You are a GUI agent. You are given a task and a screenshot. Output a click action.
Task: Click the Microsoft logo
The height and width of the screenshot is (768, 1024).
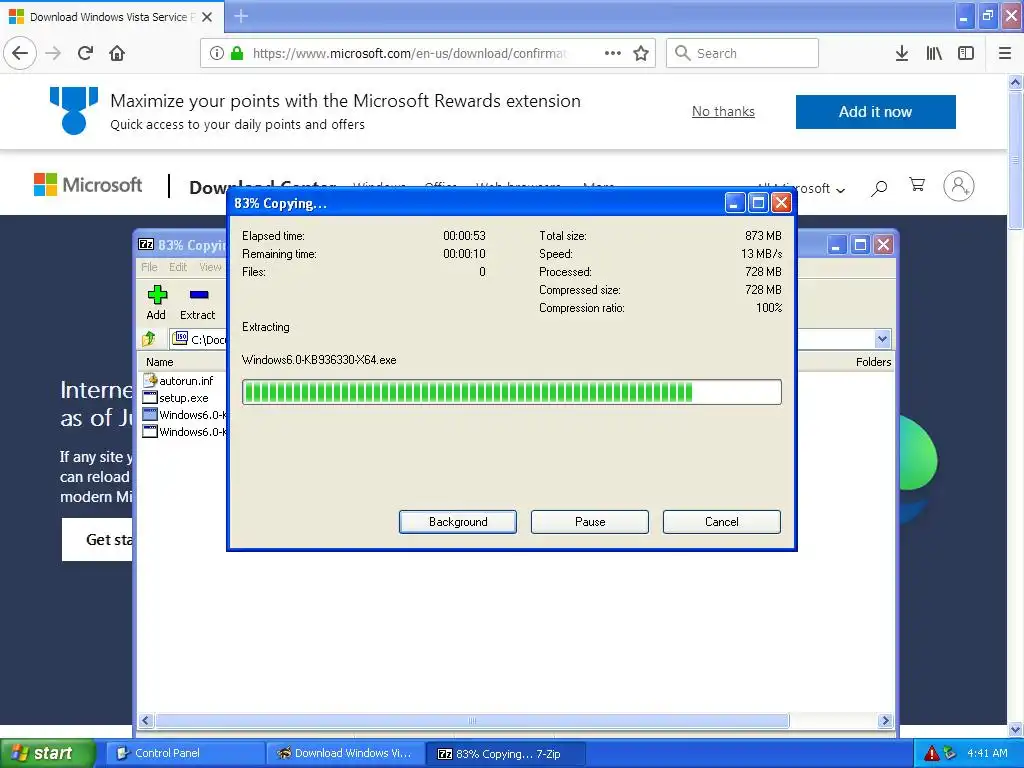point(88,185)
